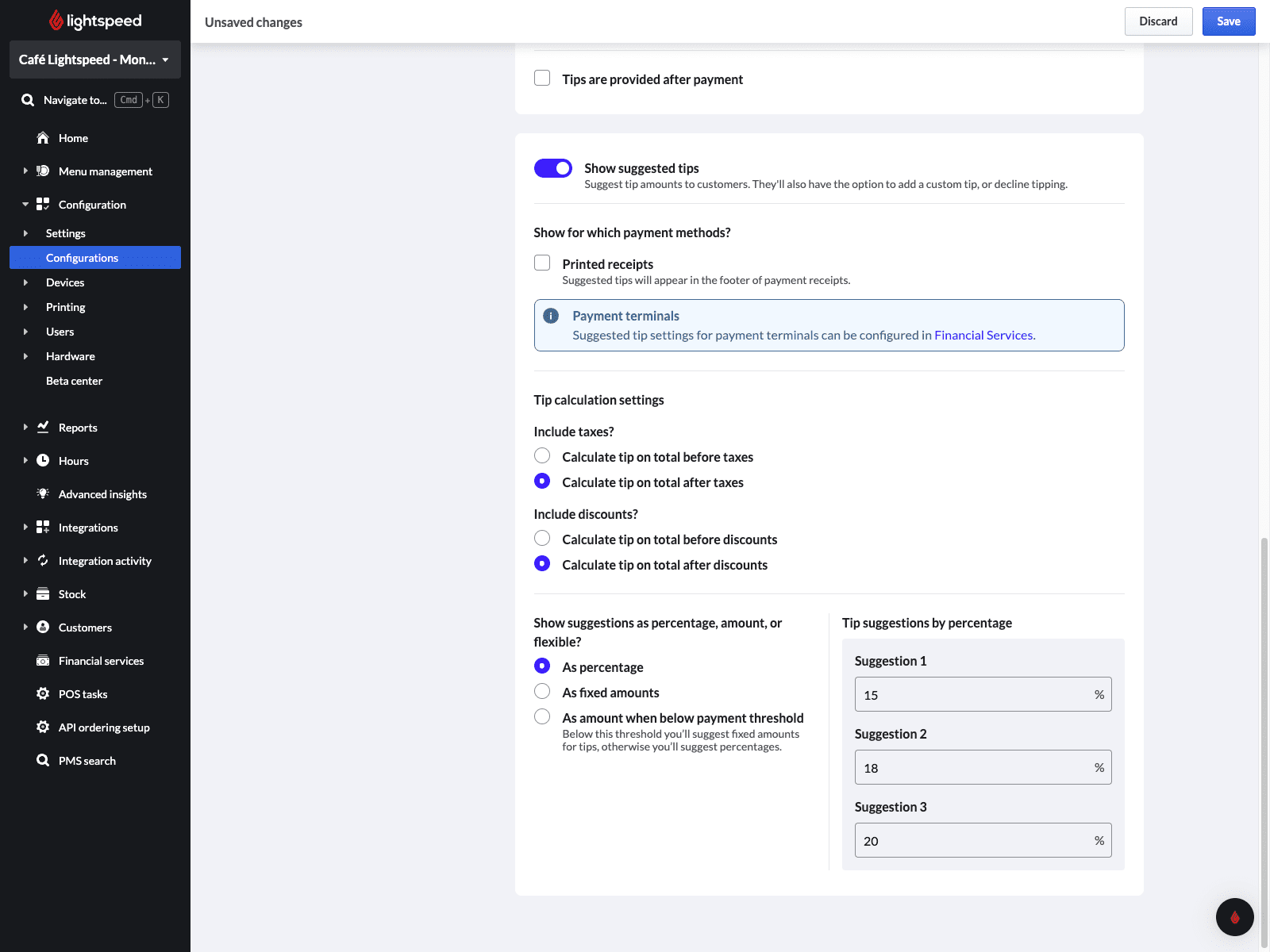Click the Hours clock icon
The image size is (1270, 952).
43,461
